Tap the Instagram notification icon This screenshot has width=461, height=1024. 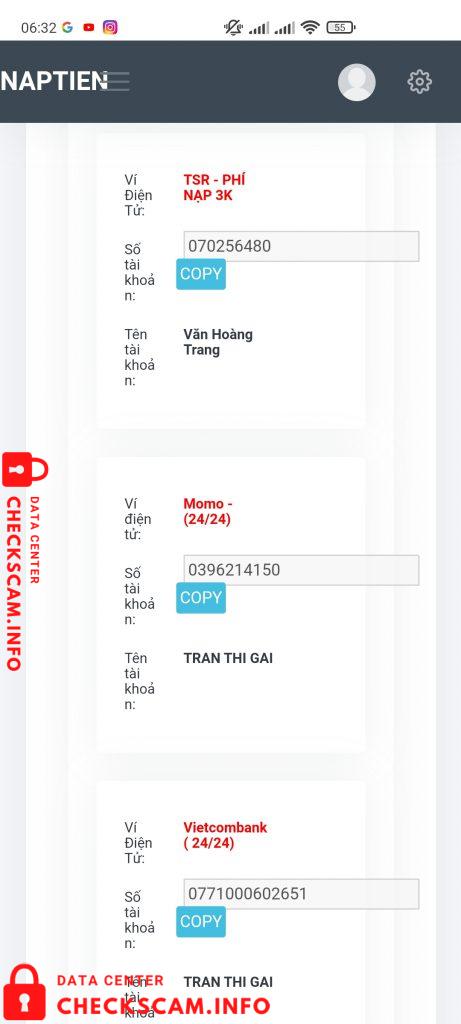(x=110, y=27)
